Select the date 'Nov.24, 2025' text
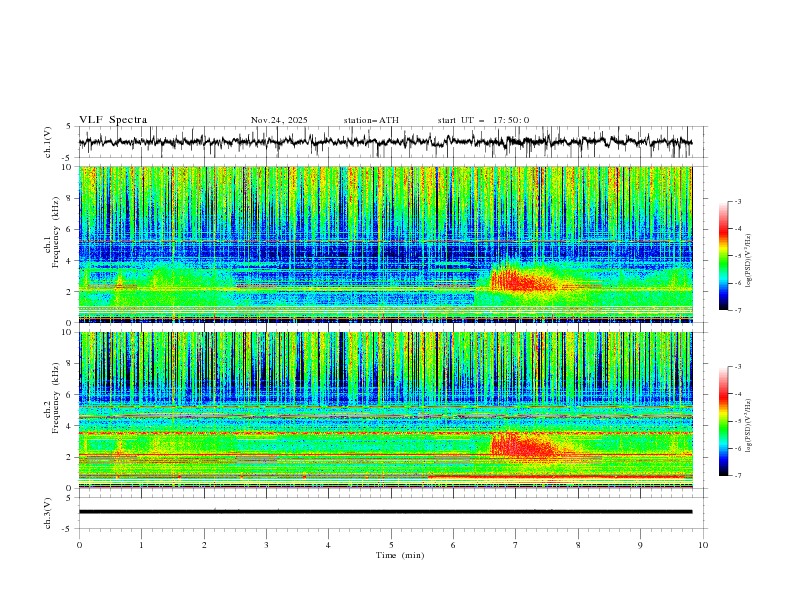The image size is (792, 612). click(279, 120)
